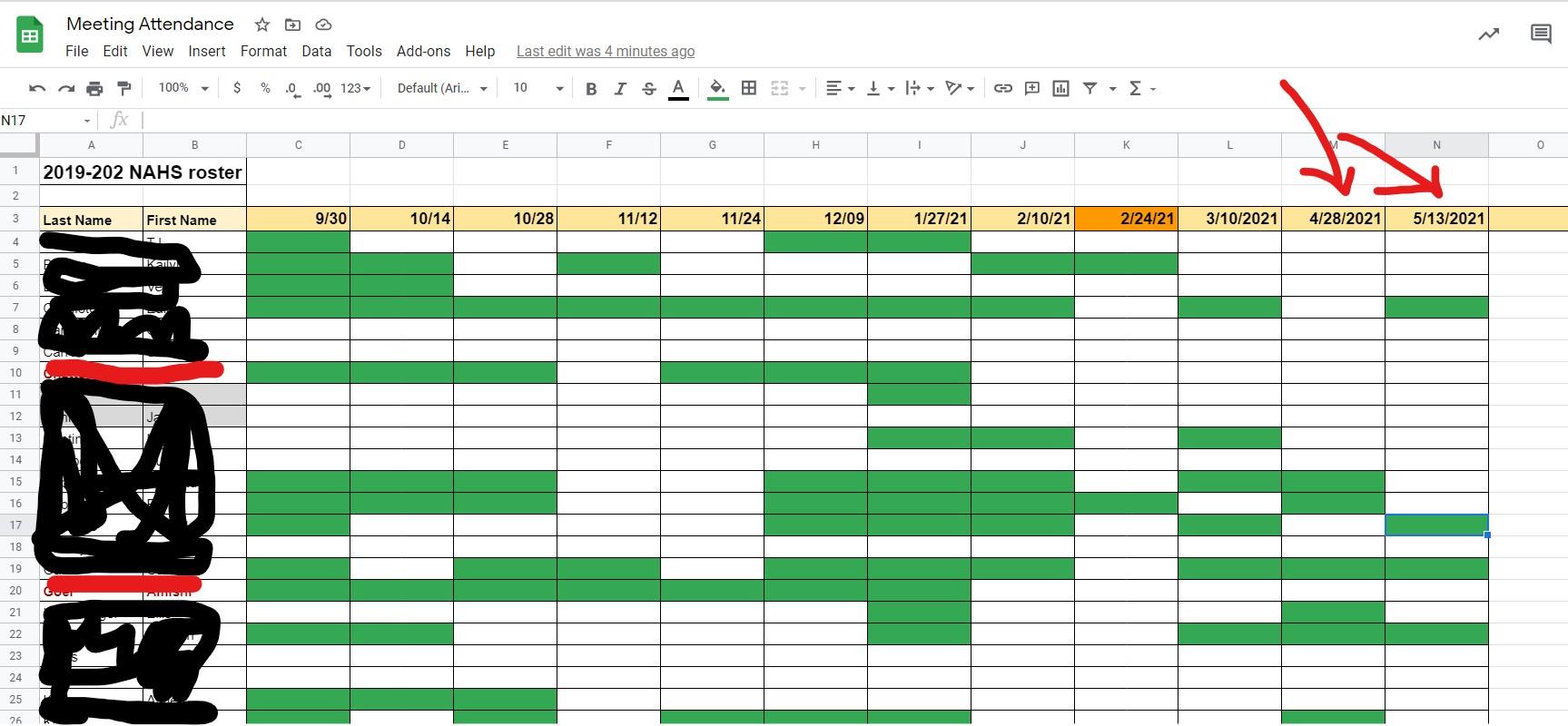The width and height of the screenshot is (1568, 726).
Task: Open the Functions sigma dropdown
Action: tap(1141, 88)
